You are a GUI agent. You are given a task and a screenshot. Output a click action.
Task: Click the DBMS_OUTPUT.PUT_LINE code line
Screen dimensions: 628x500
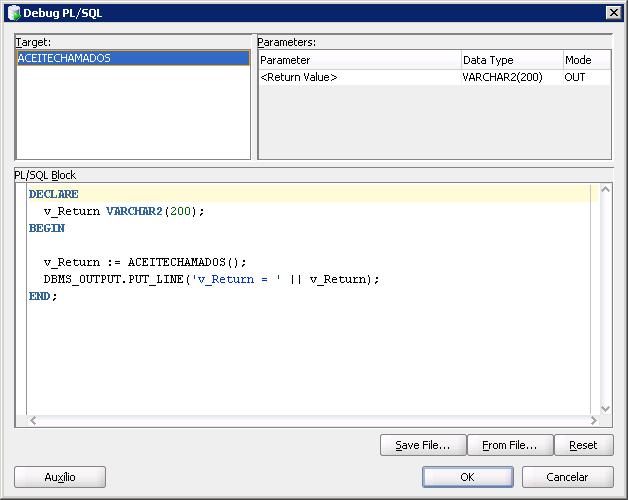click(x=211, y=279)
